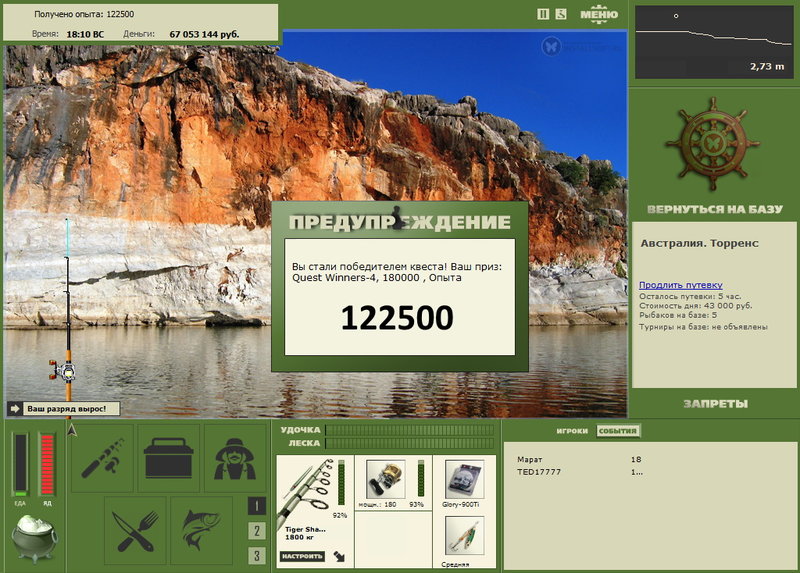The height and width of the screenshot is (573, 800).
Task: Click reel durability bar showing 93%
Action: [421, 478]
